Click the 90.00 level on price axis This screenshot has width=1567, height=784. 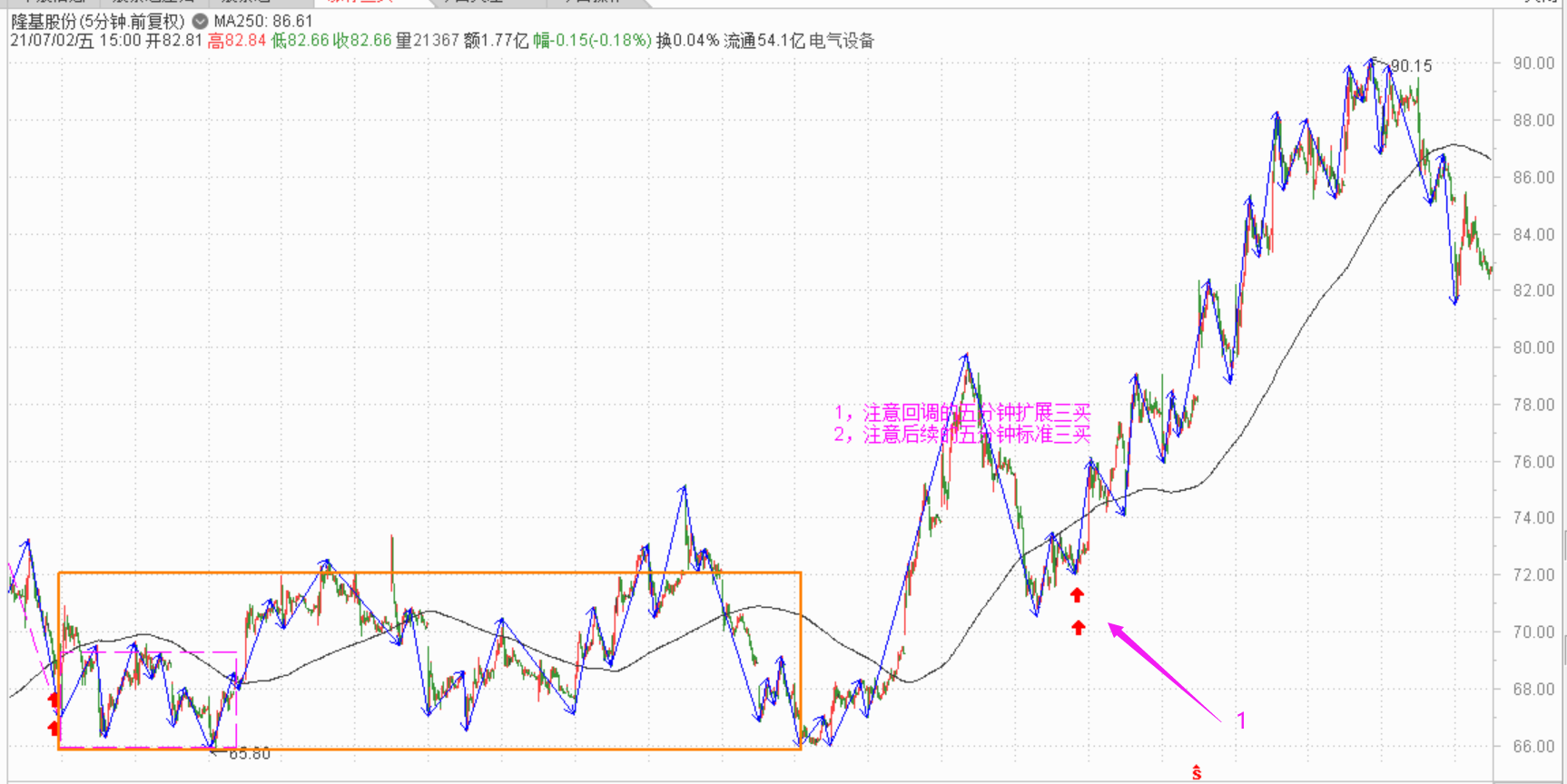pos(1533,64)
